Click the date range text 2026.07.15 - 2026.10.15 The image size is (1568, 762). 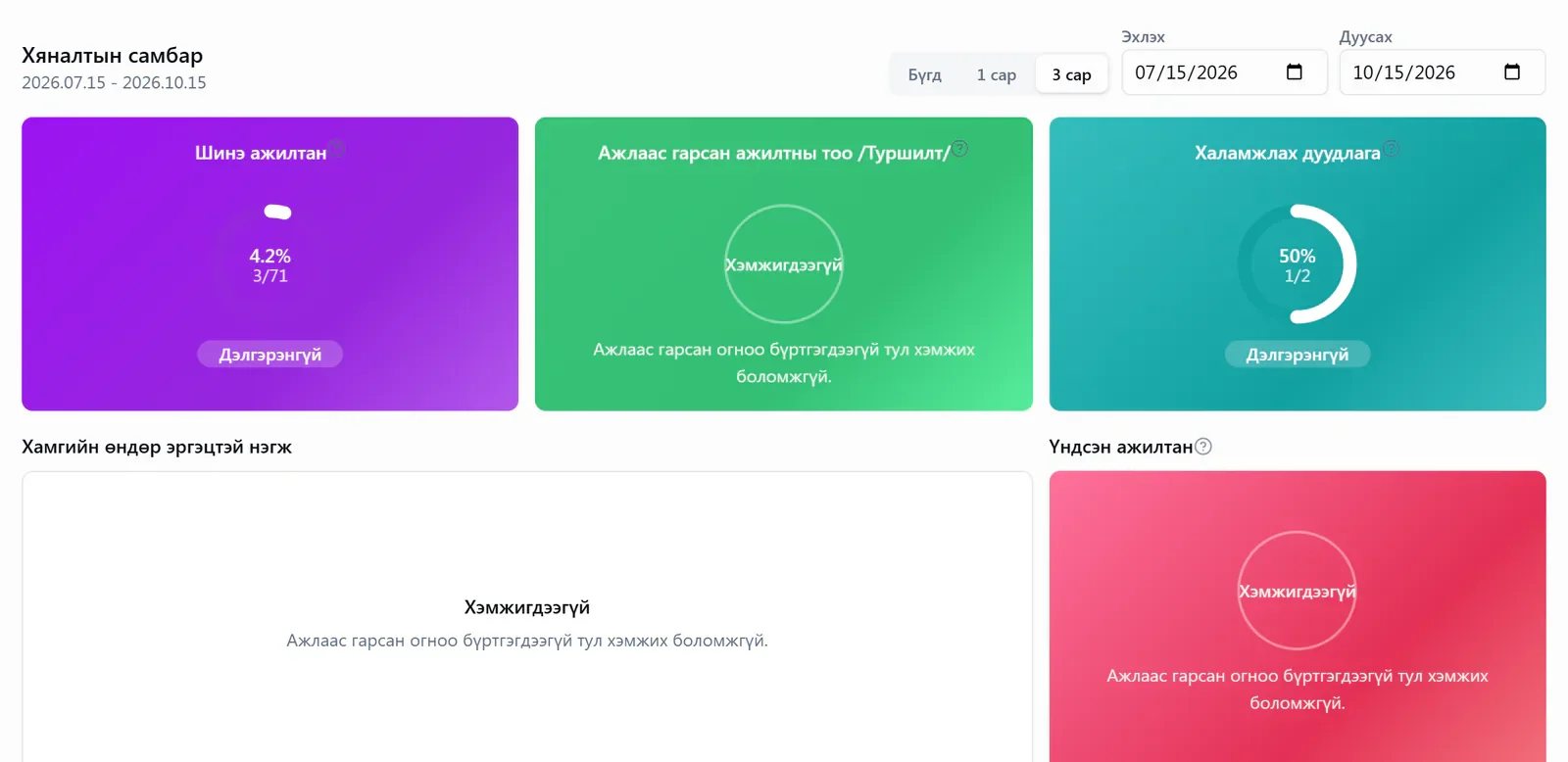(x=114, y=83)
